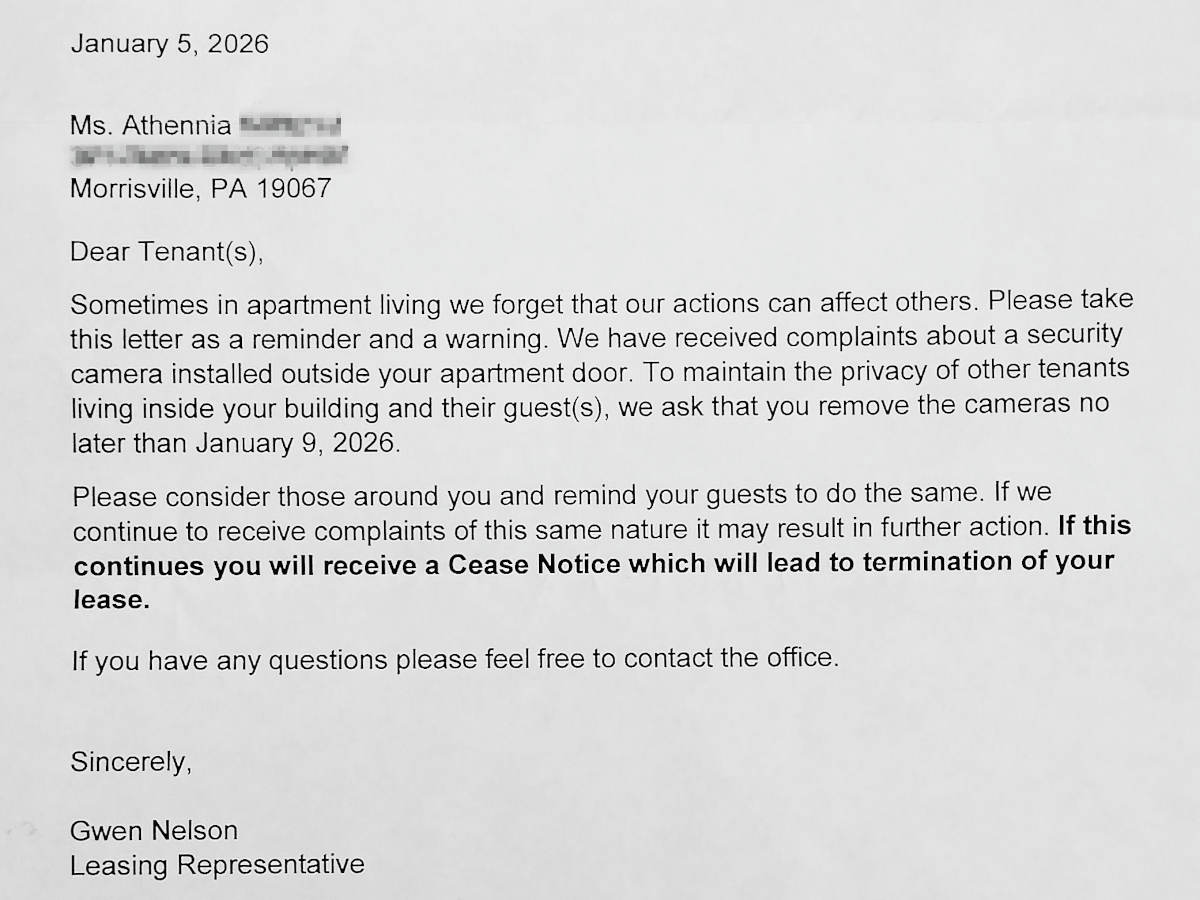Click the deadline date January 9, 2026
This screenshot has width=1200, height=900.
[297, 443]
